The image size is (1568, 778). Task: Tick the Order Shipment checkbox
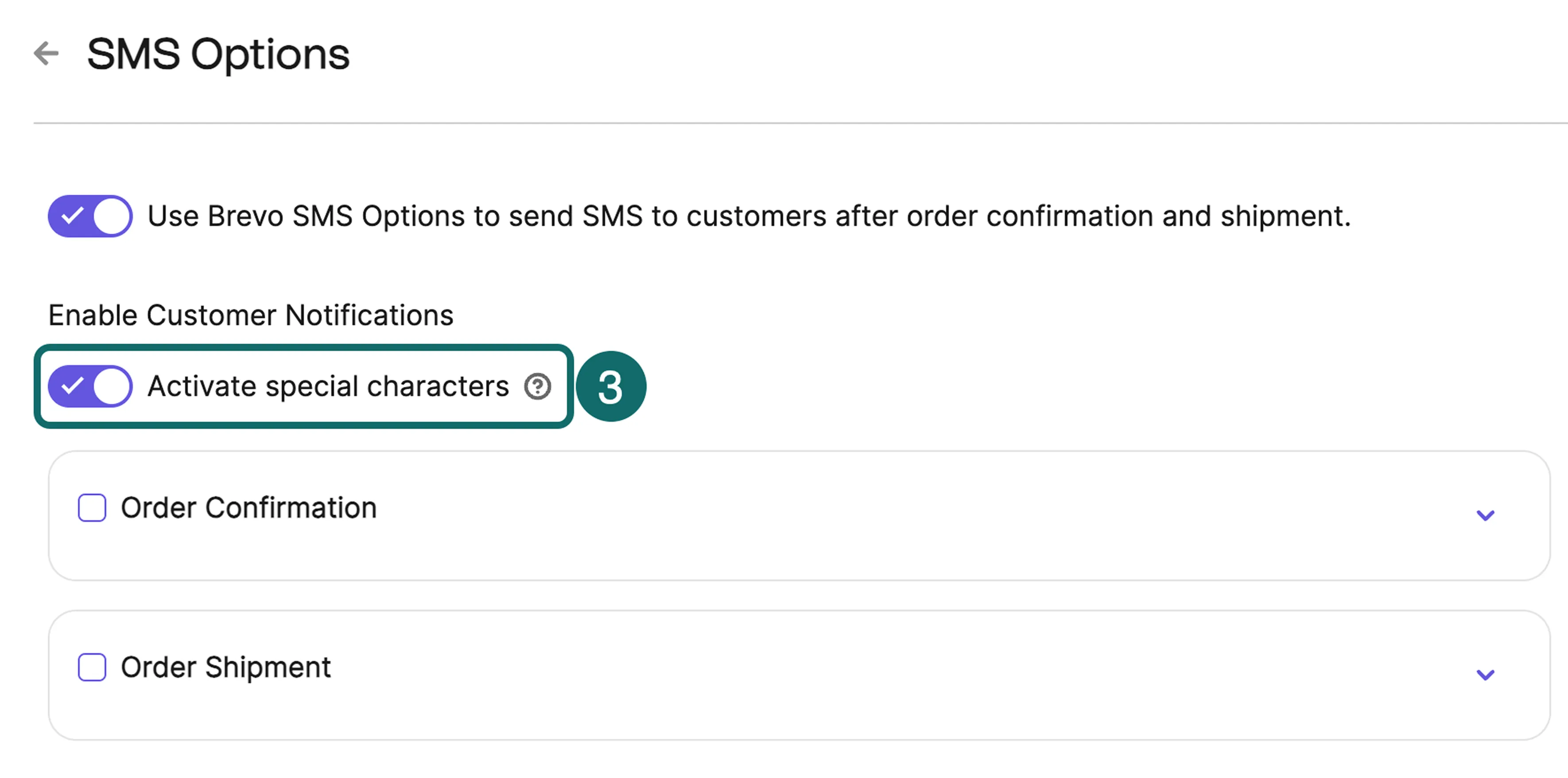point(92,667)
